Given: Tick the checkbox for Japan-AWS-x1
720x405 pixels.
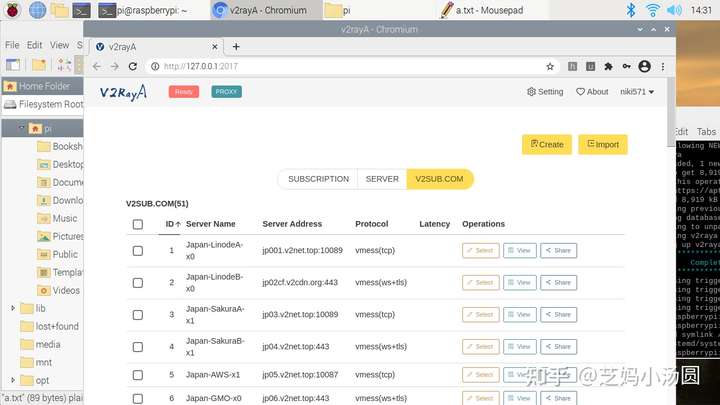Looking at the screenshot, I should pos(138,375).
